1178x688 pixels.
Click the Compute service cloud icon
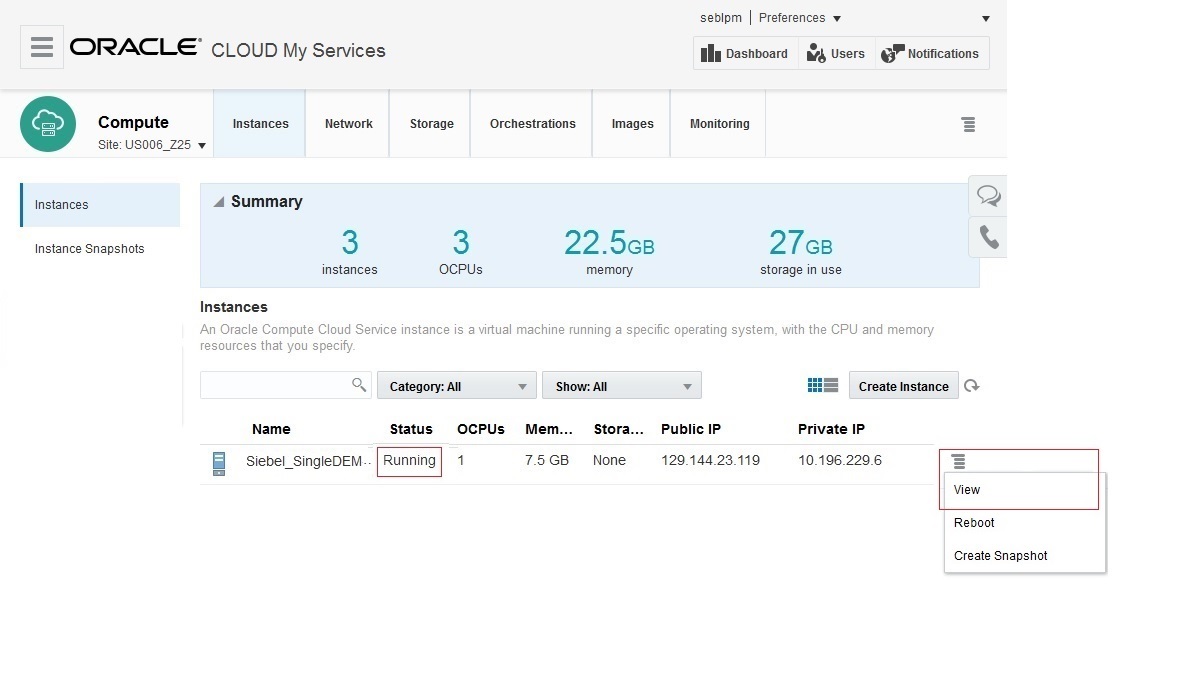pyautogui.click(x=48, y=124)
